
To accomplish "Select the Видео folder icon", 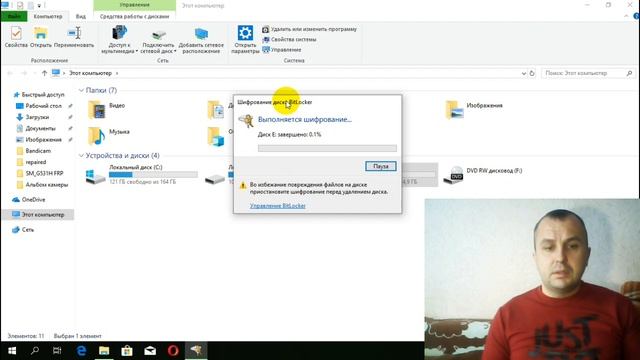I will coord(97,110).
